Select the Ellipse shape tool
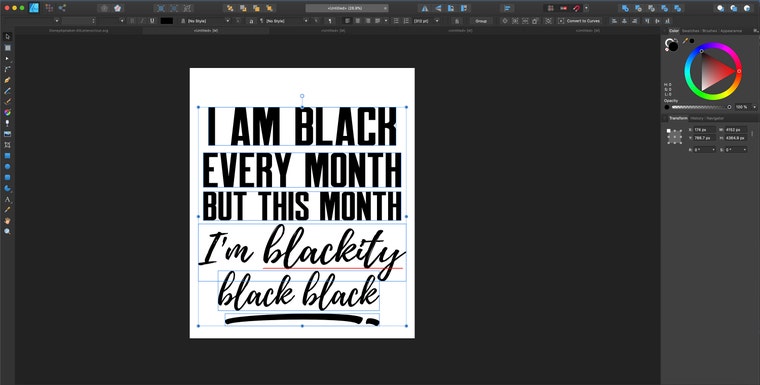Viewport: 760px width, 385px height. pyautogui.click(x=7, y=166)
